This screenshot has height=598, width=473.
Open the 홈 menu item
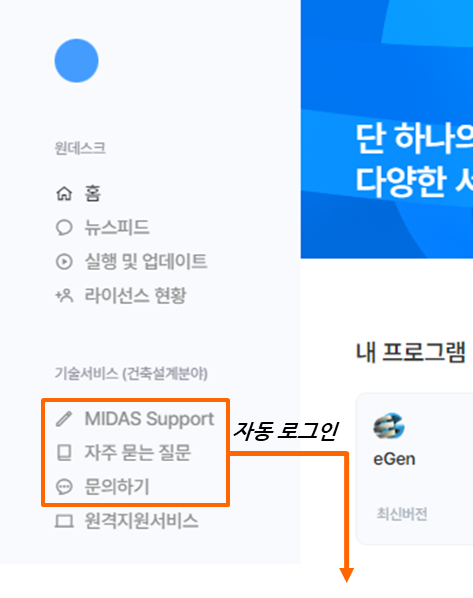pos(93,193)
